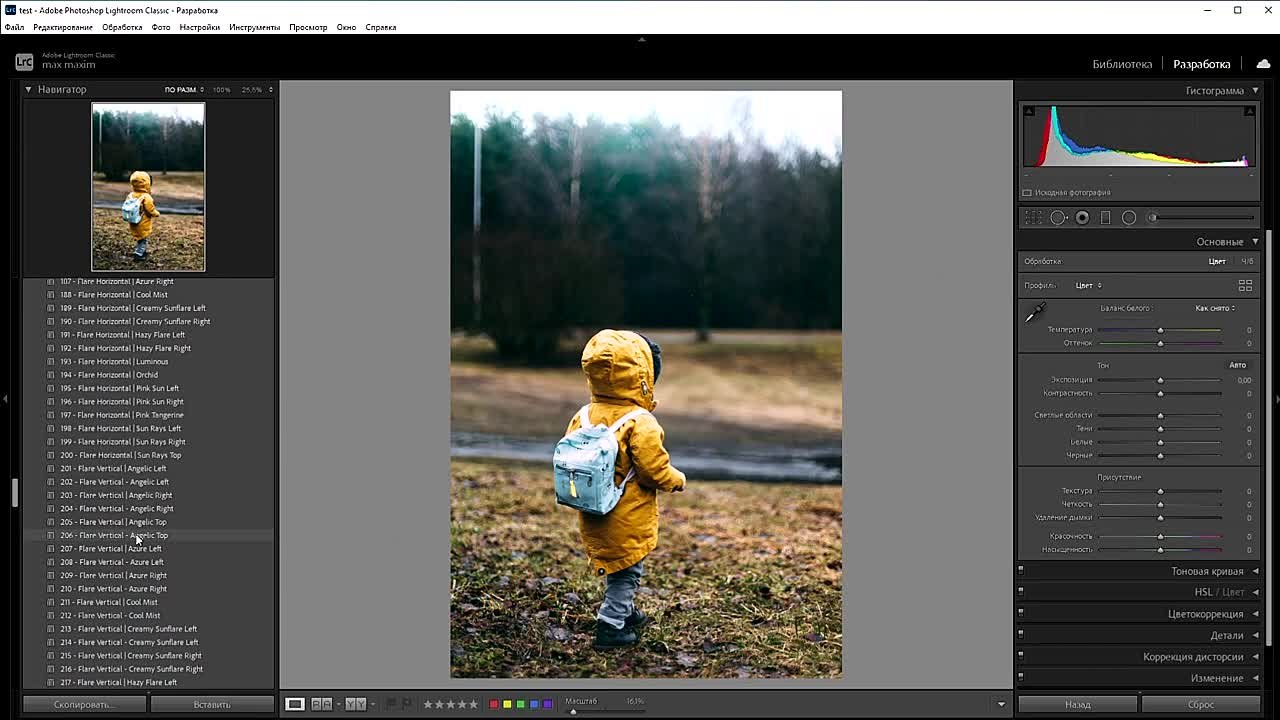Toggle shadow clipping indicator in histogram
Viewport: 1280px width, 720px height.
pyautogui.click(x=1029, y=111)
